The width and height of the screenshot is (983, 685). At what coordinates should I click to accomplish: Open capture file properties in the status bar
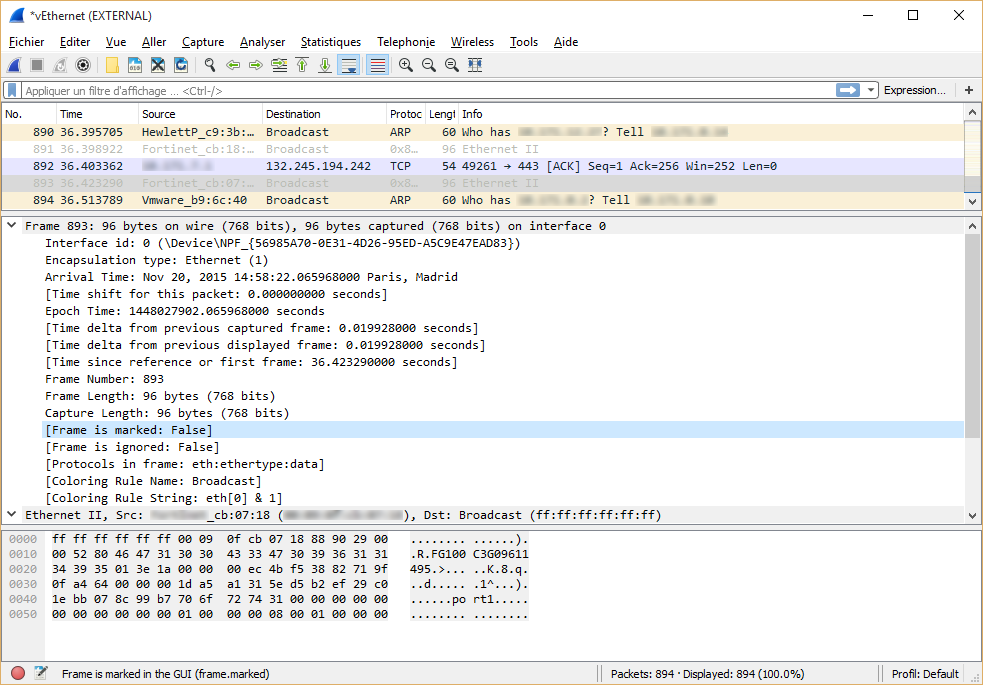coord(41,673)
